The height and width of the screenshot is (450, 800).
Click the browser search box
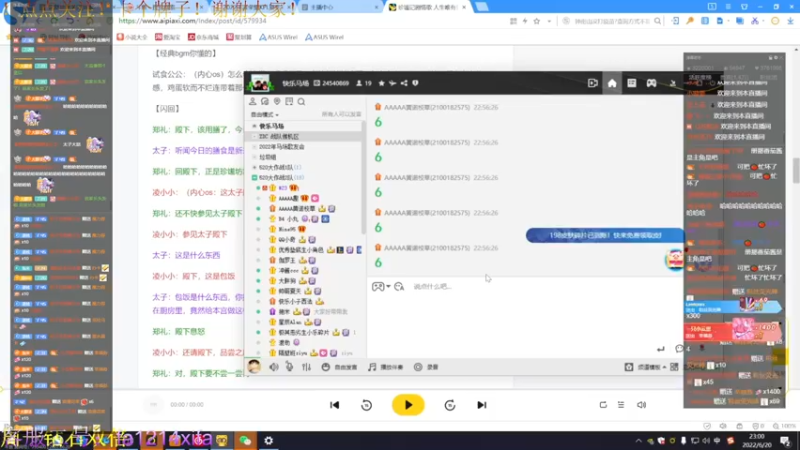pos(612,21)
